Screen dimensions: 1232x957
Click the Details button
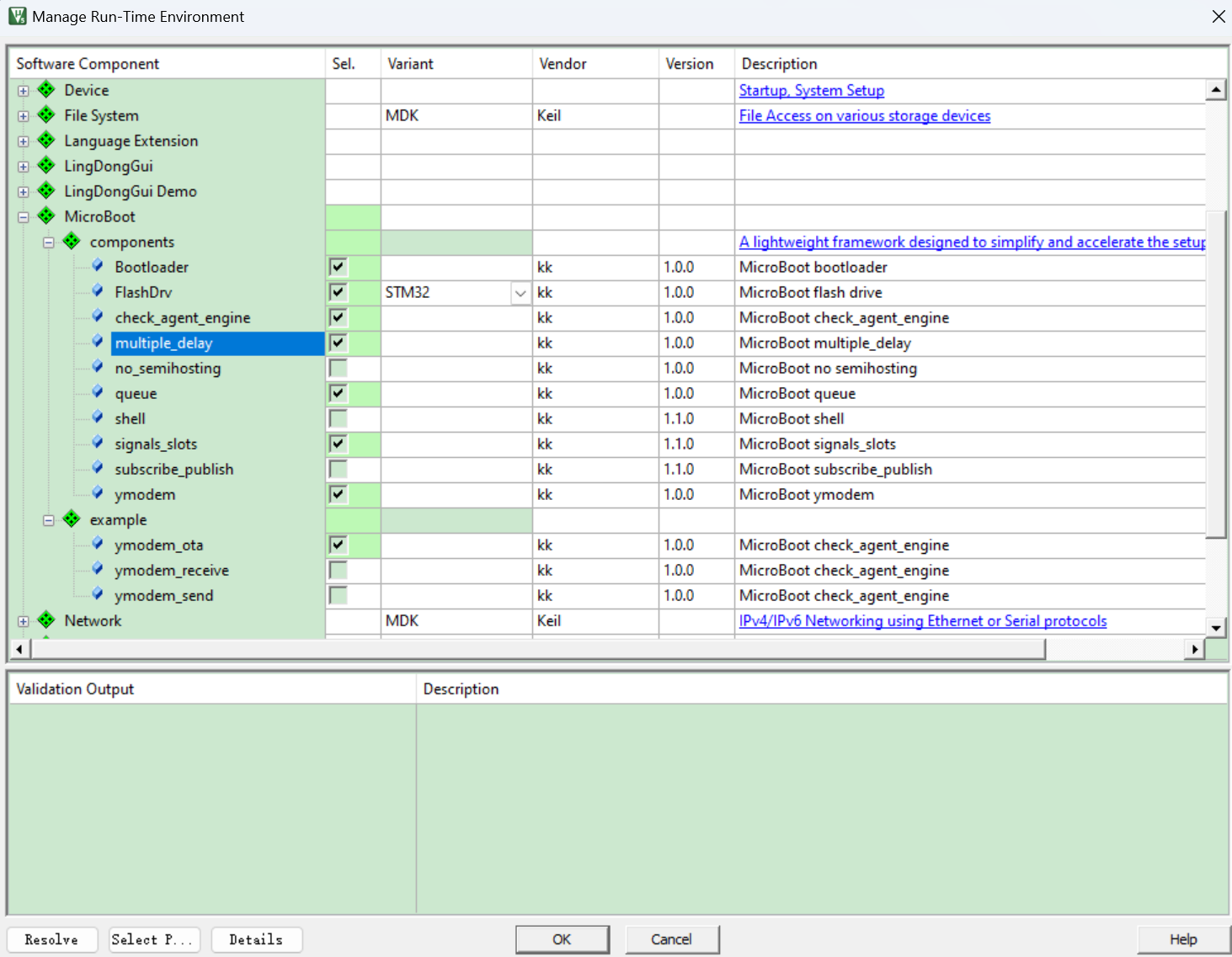click(257, 939)
